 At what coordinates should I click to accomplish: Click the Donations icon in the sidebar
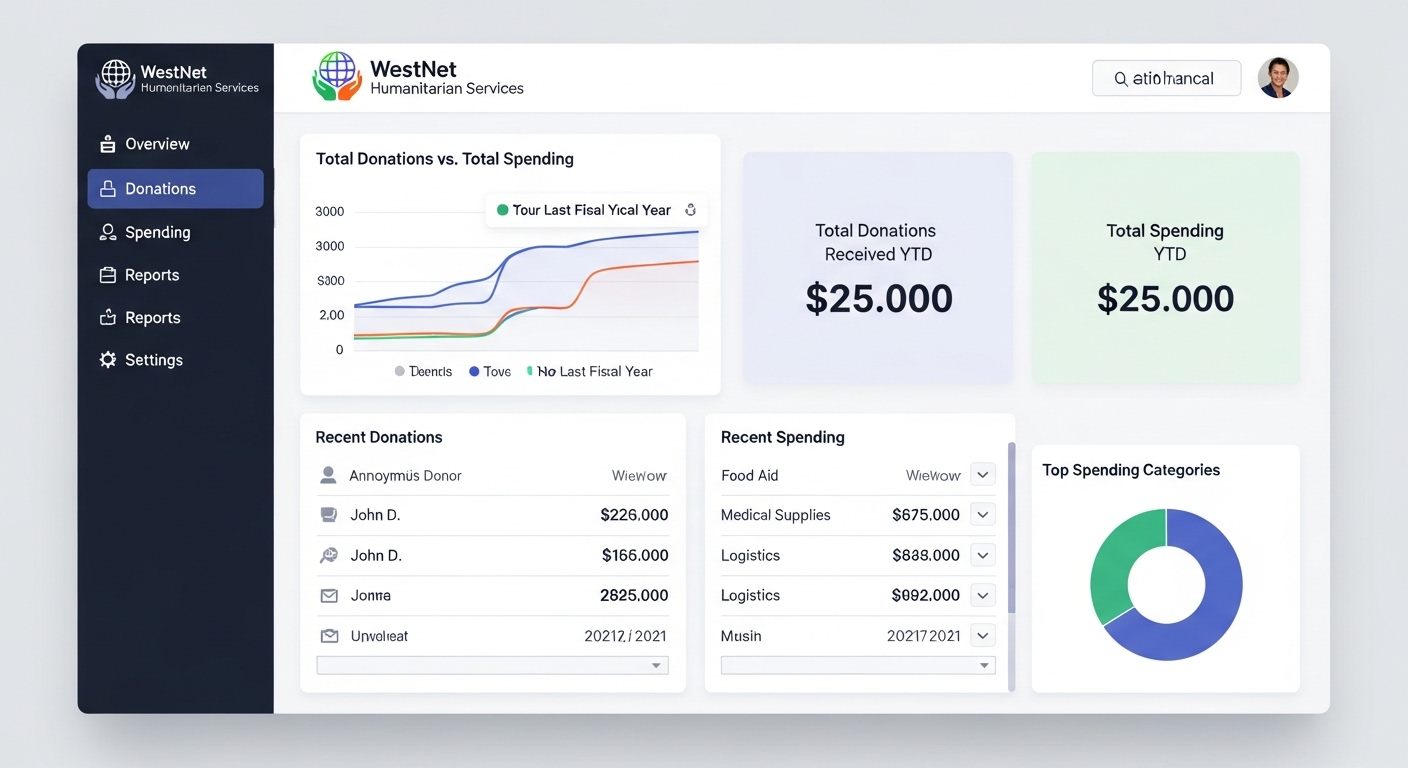pyautogui.click(x=108, y=189)
